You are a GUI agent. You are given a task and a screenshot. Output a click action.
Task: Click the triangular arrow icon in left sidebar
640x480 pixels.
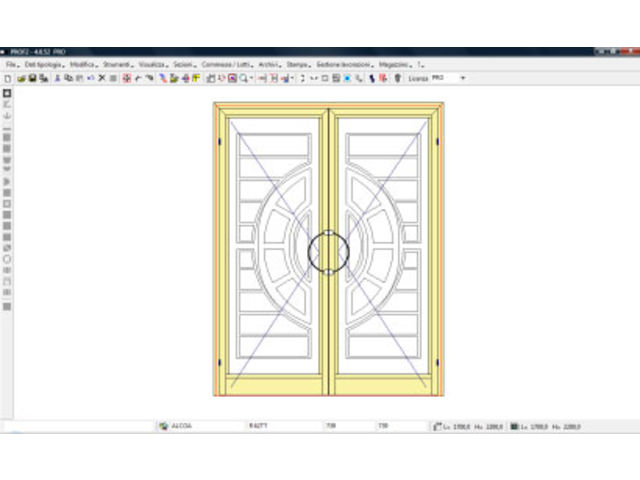[x=7, y=182]
